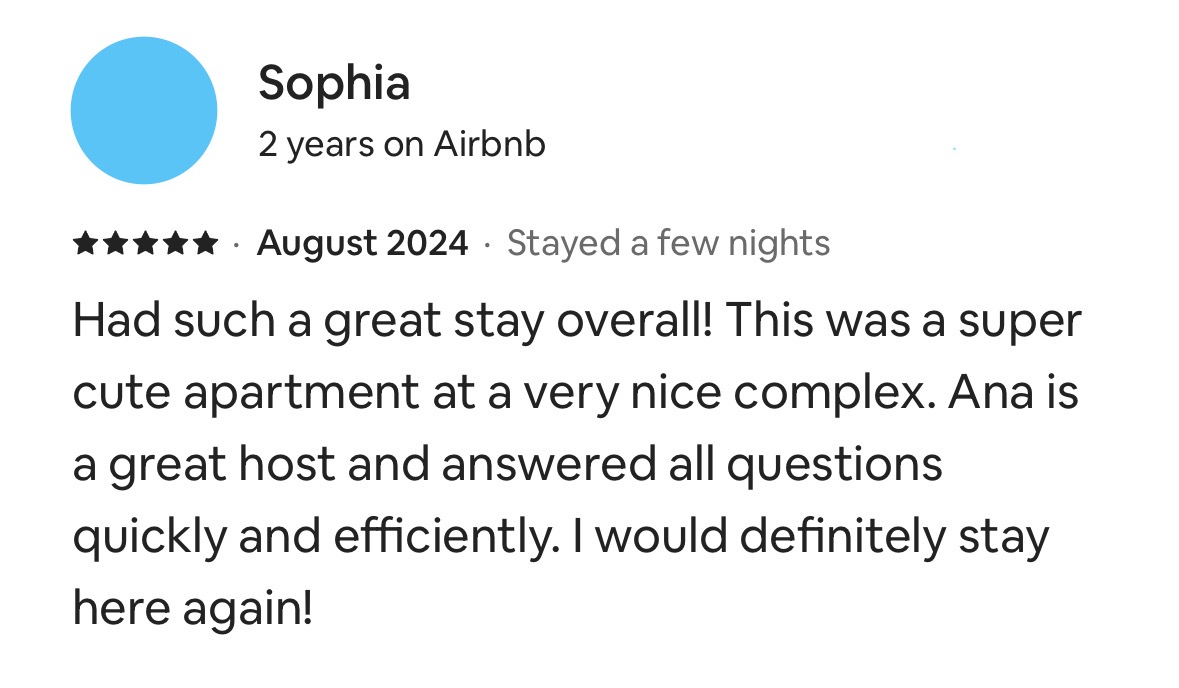This screenshot has height=688, width=1179.
Task: Click the dot separator after the stars
Action: (237, 244)
